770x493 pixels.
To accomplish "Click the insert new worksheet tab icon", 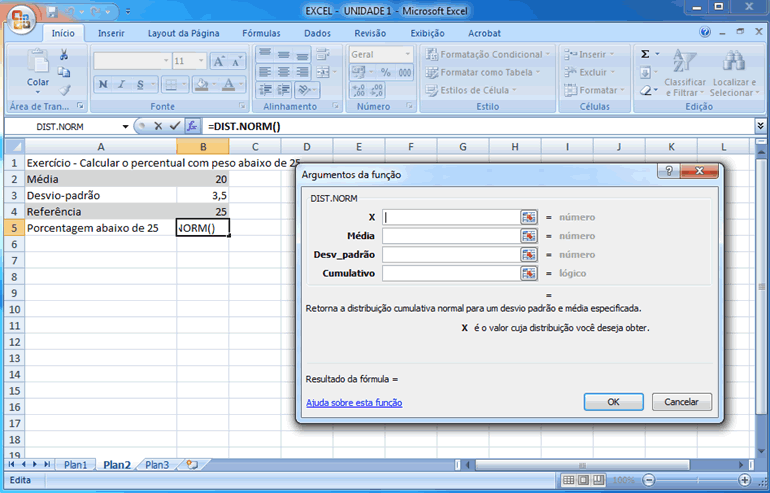I will click(191, 465).
